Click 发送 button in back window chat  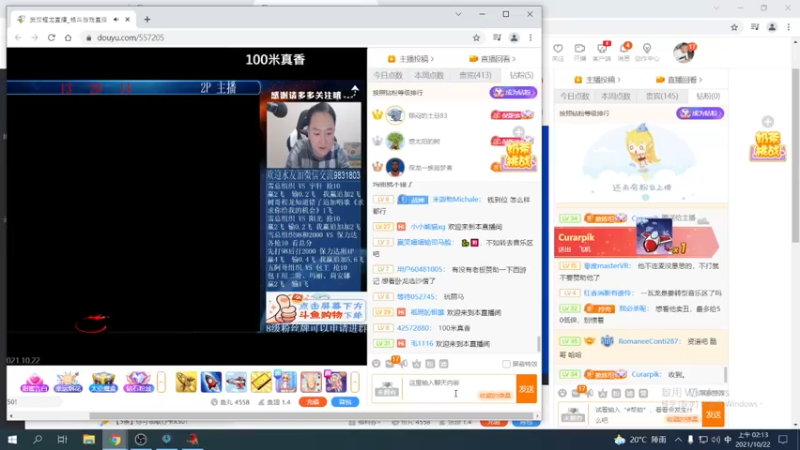713,415
